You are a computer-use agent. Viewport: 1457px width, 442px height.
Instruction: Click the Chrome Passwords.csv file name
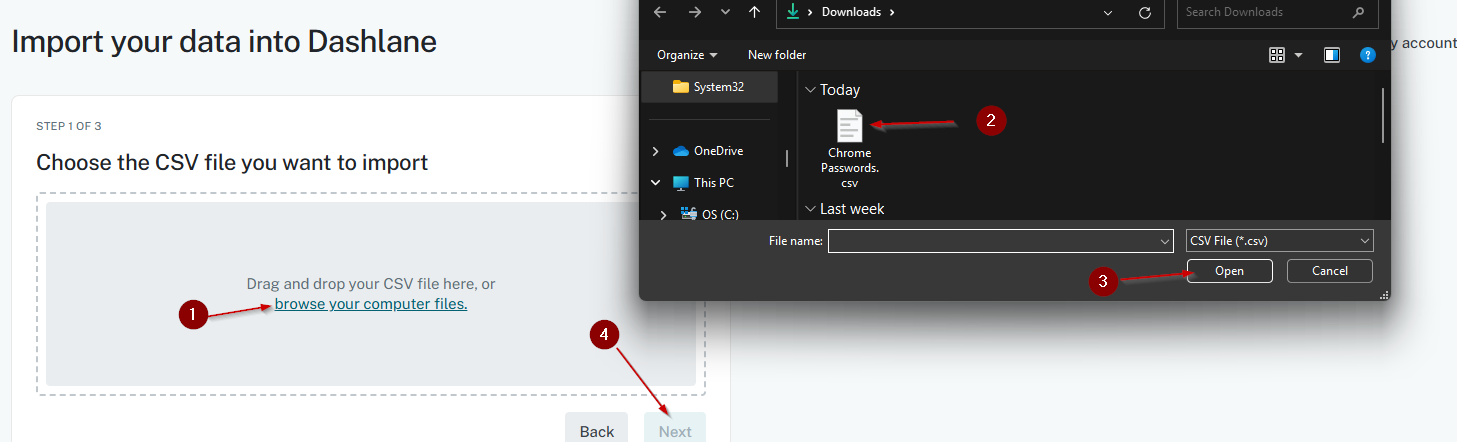coord(849,168)
